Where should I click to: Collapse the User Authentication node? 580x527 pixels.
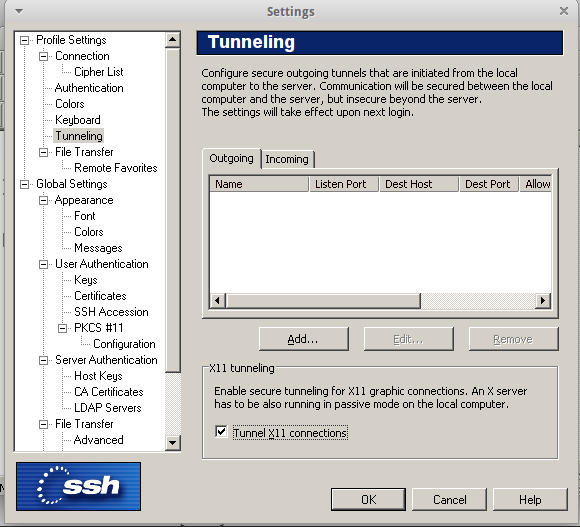click(x=44, y=264)
